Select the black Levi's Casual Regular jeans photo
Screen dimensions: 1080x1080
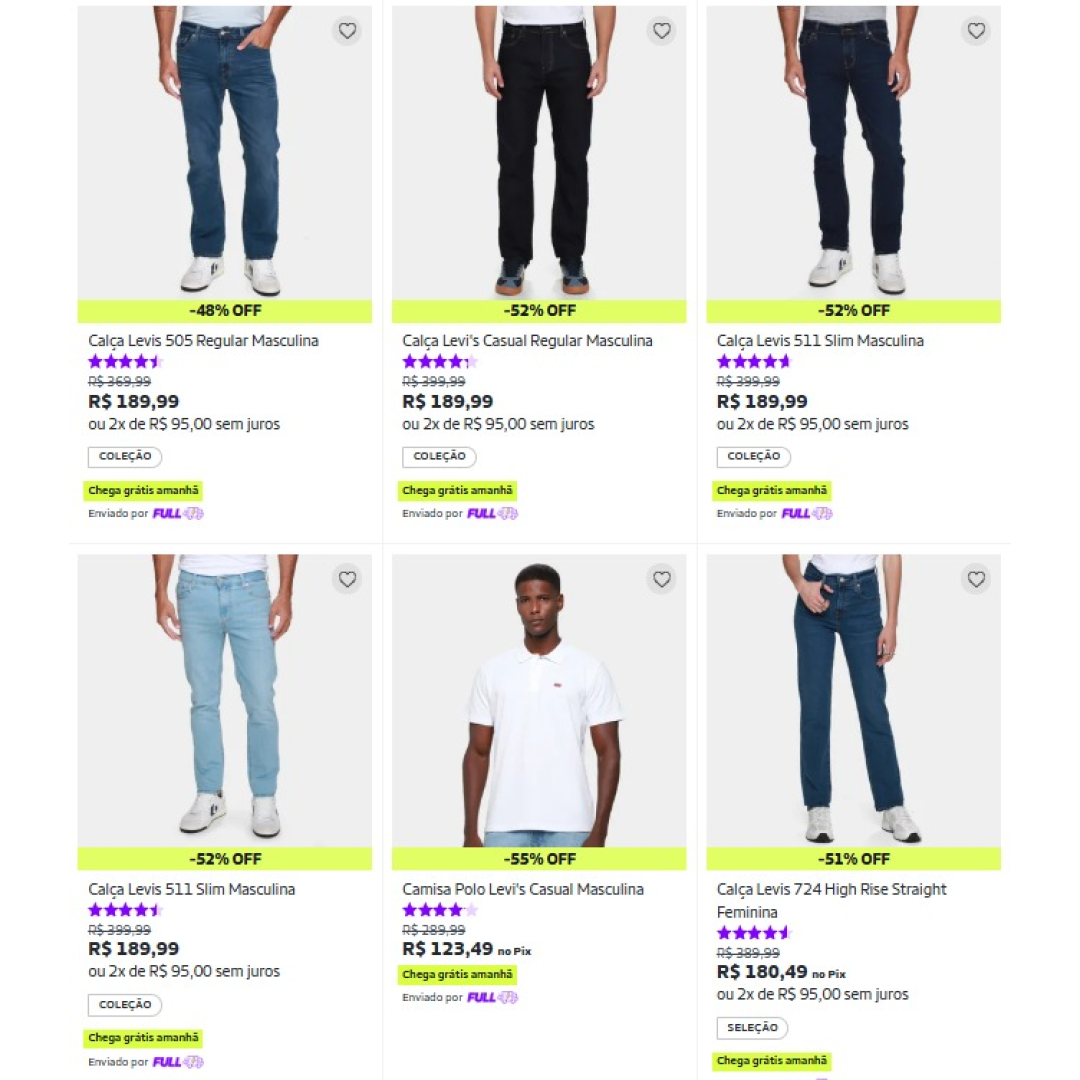[x=539, y=153]
